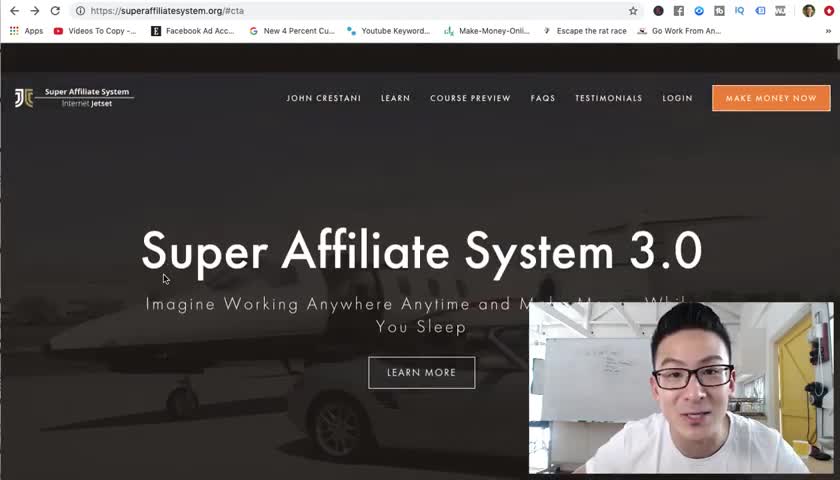Open 'Facebook Ad Acc...' bookmark
This screenshot has height=480, width=840.
click(193, 31)
